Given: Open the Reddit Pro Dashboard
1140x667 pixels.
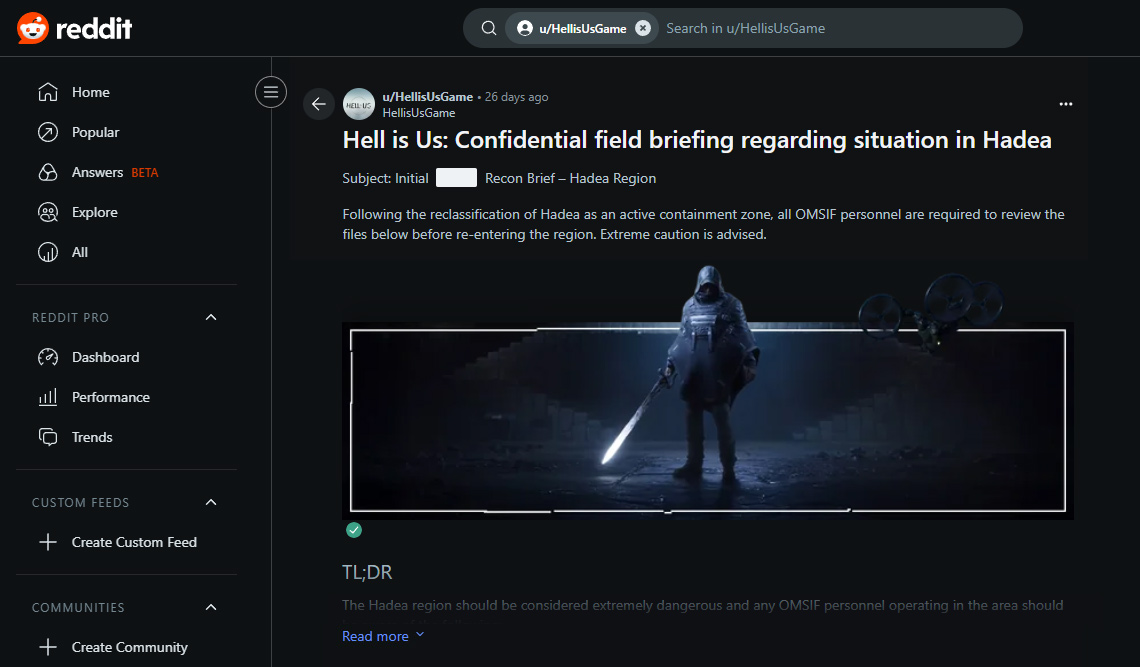Looking at the screenshot, I should tap(105, 357).
